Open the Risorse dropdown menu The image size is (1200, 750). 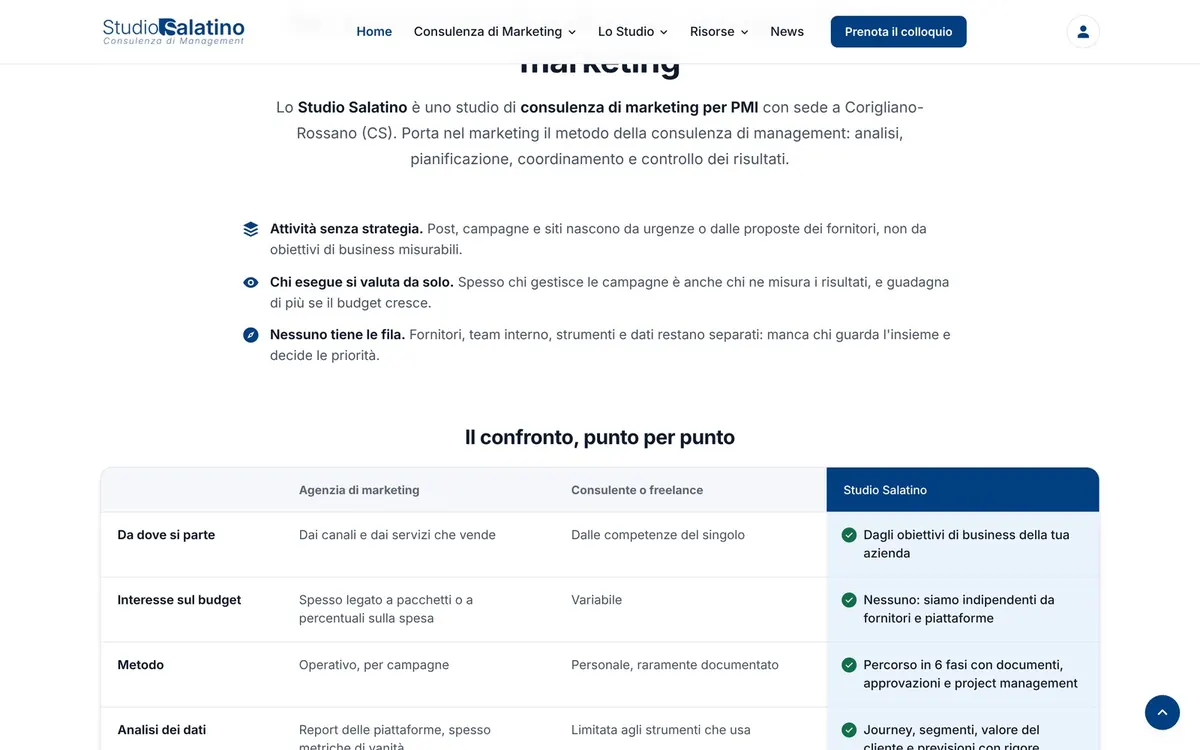click(719, 32)
